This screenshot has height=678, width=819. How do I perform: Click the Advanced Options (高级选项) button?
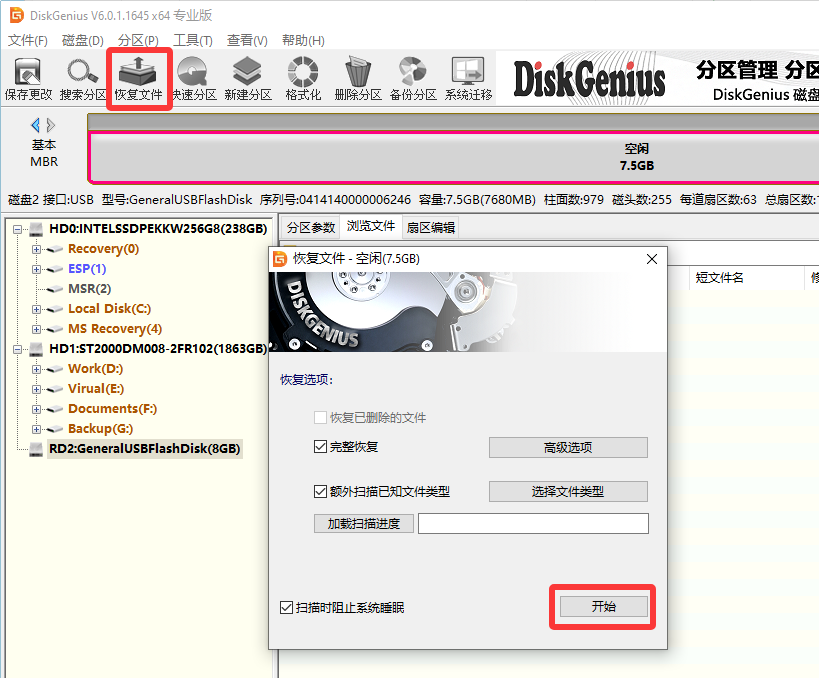pos(568,448)
